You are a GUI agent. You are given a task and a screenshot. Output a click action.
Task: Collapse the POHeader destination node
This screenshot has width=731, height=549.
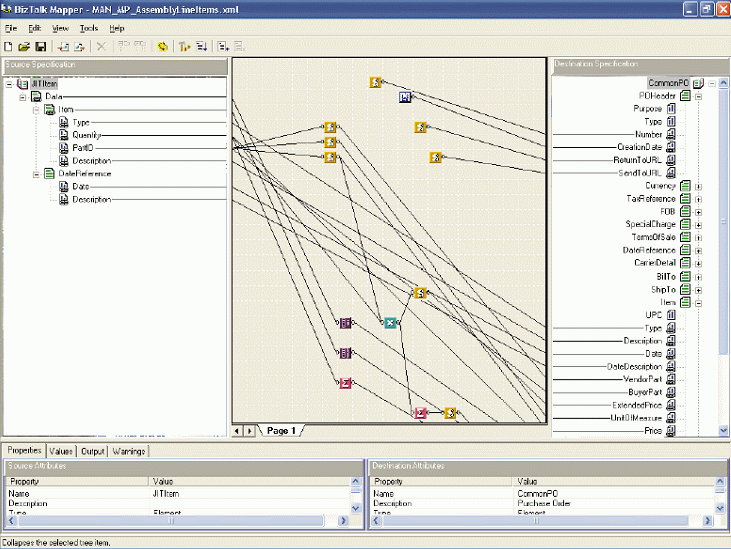coord(698,97)
